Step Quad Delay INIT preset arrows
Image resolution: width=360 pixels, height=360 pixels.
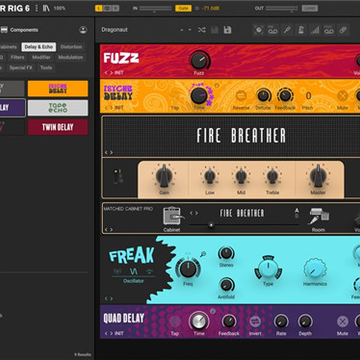tap(109, 333)
